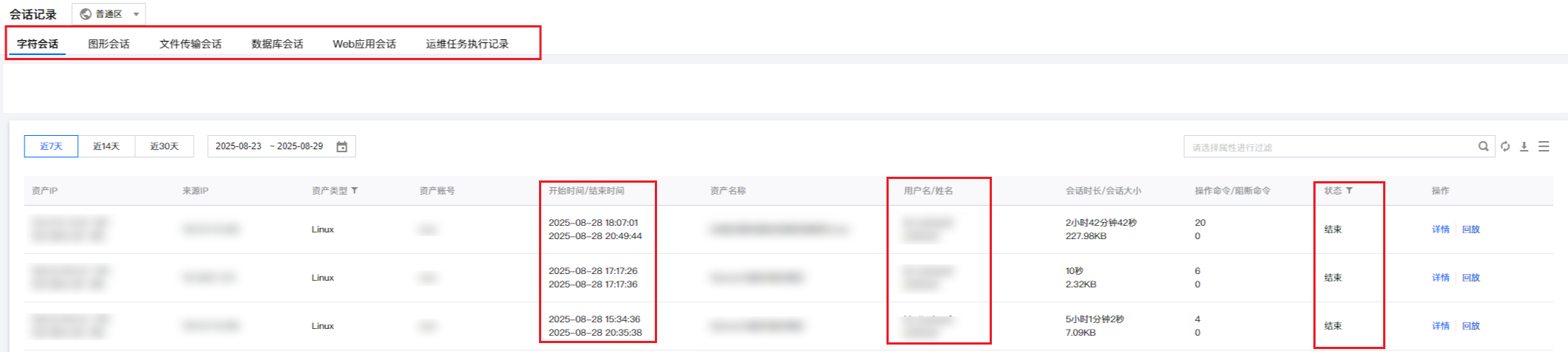Filter by 资产类型 funnel icon
This screenshot has width=1568, height=352.
(x=355, y=191)
